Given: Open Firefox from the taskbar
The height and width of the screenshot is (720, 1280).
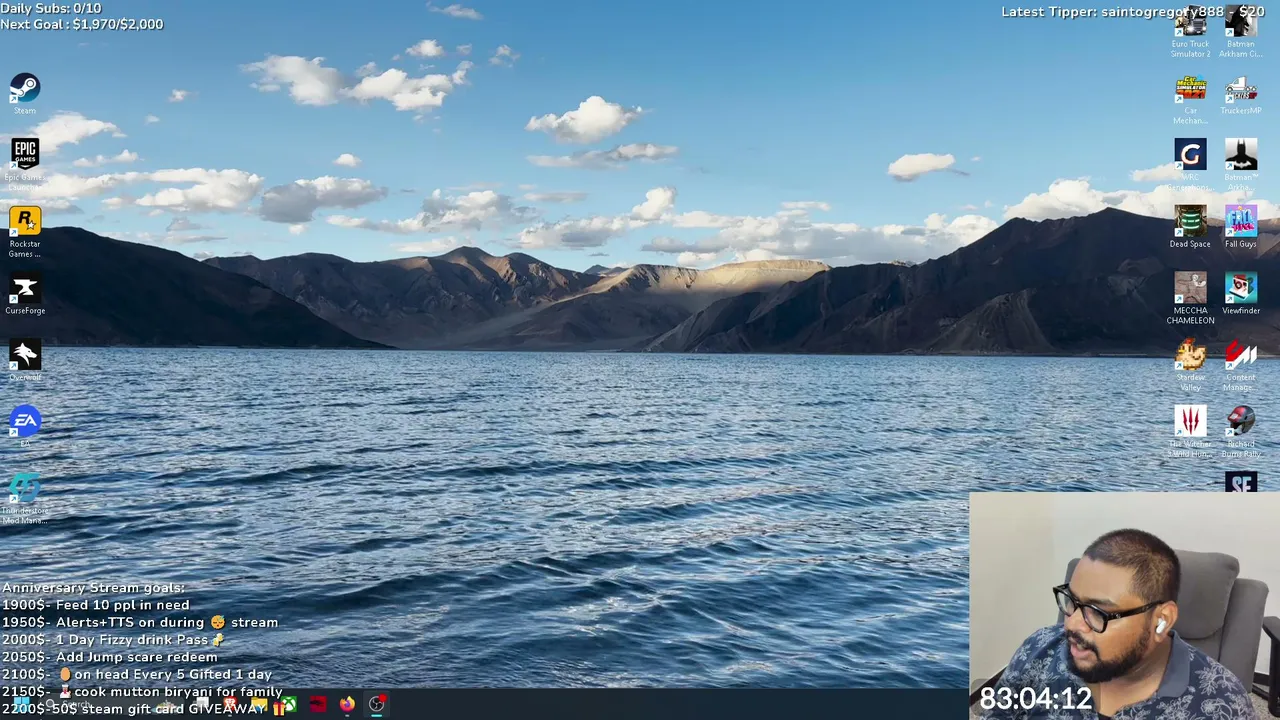Looking at the screenshot, I should click(347, 705).
